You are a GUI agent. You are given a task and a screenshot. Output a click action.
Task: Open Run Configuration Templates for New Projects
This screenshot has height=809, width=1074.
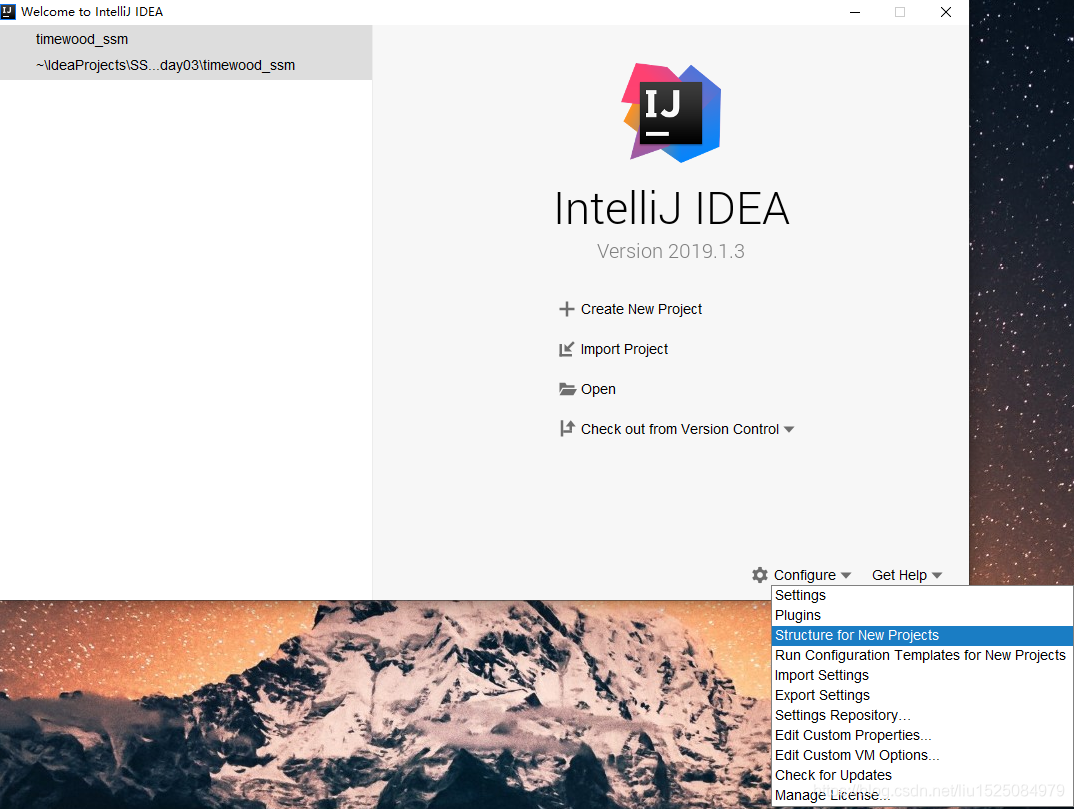[923, 655]
